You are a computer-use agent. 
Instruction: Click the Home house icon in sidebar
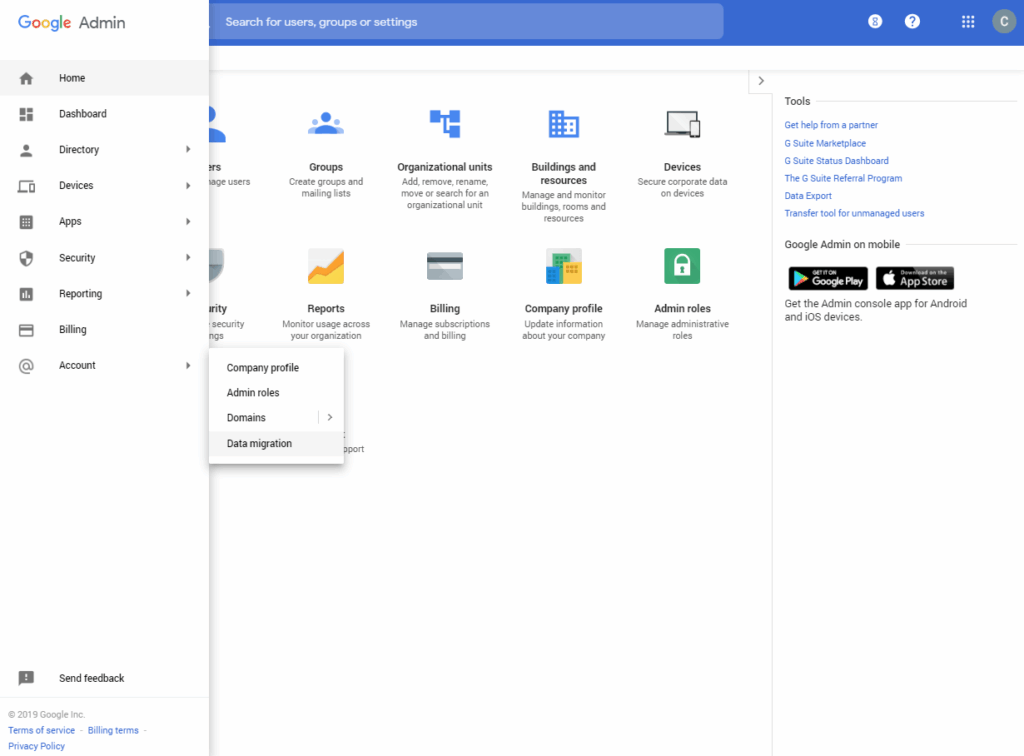point(26,78)
